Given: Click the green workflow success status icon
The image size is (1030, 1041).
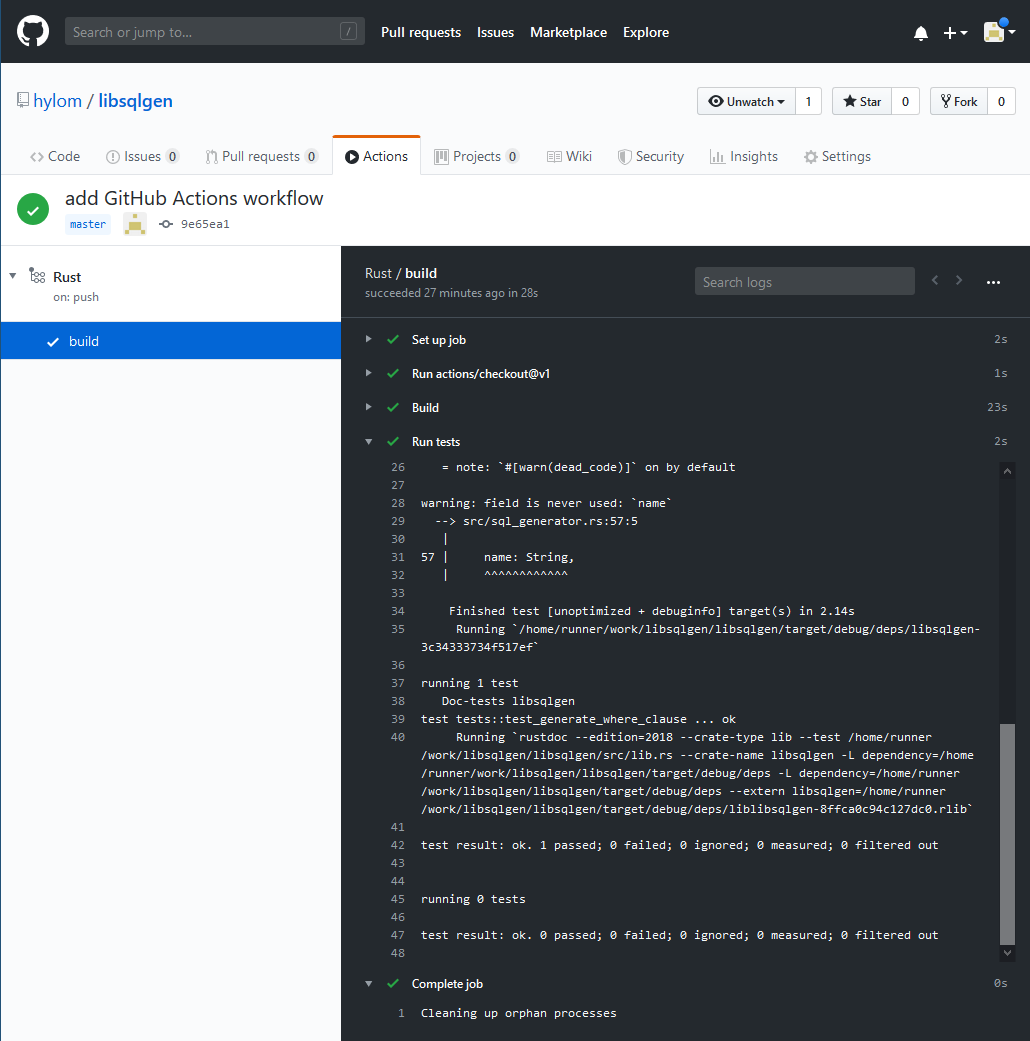Looking at the screenshot, I should tap(33, 209).
